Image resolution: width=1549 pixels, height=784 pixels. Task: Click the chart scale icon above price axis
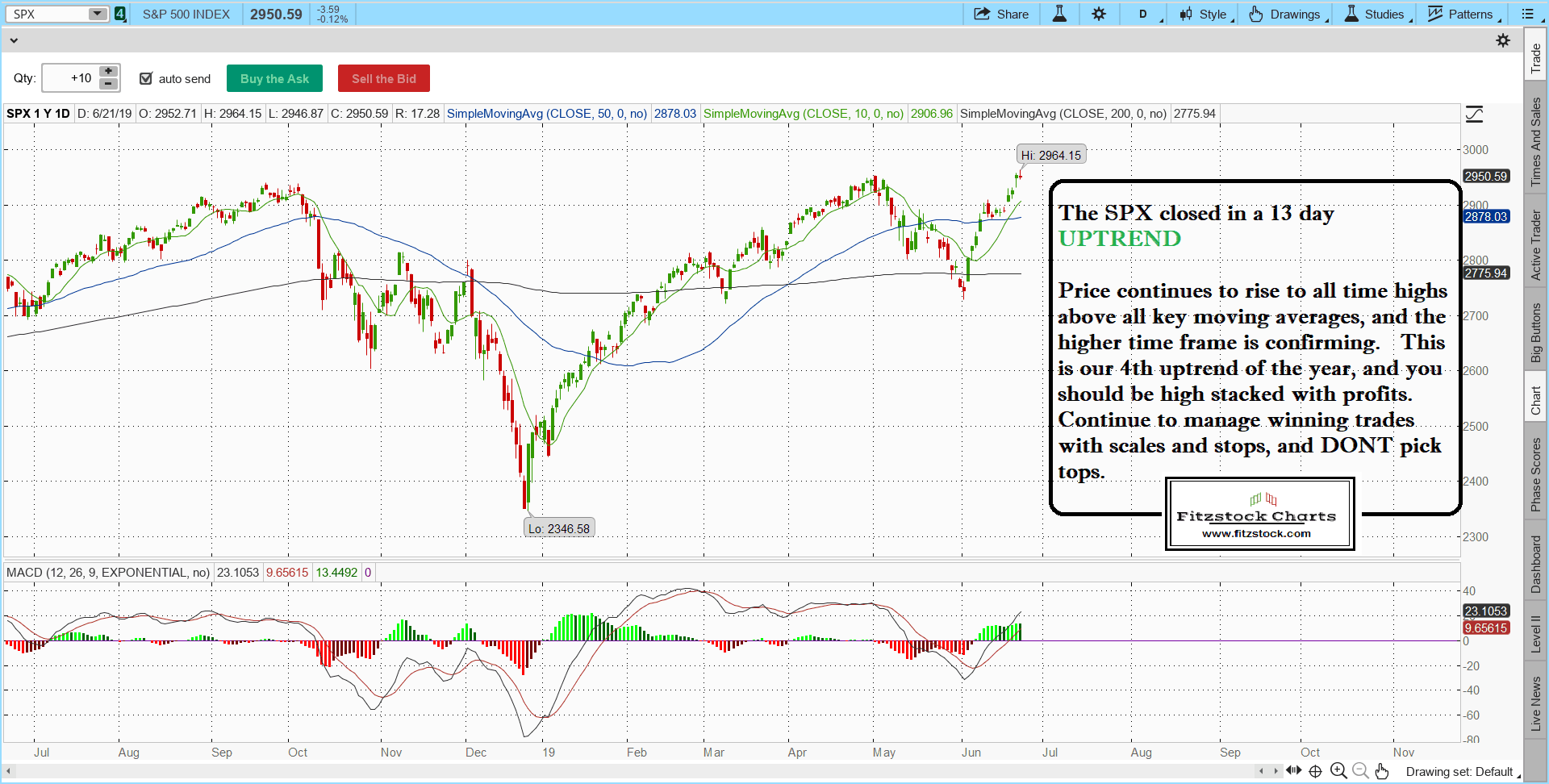coord(1474,115)
